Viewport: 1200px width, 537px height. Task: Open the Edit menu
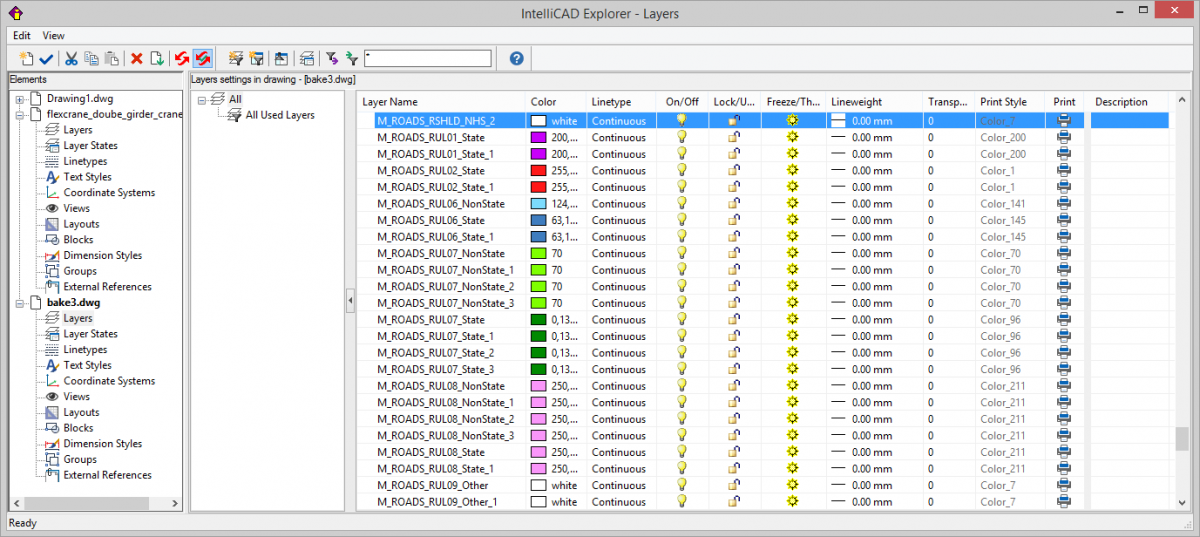(21, 35)
